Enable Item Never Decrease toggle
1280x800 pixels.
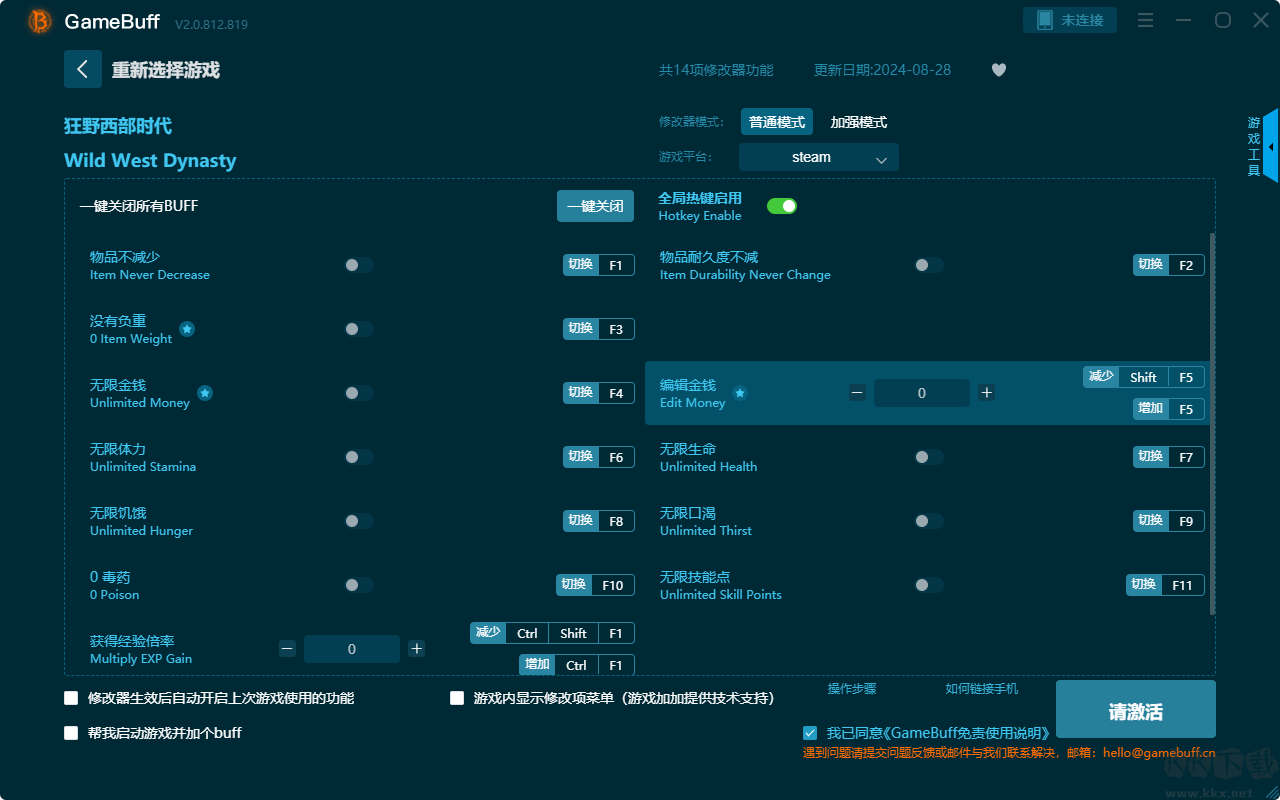pyautogui.click(x=359, y=265)
